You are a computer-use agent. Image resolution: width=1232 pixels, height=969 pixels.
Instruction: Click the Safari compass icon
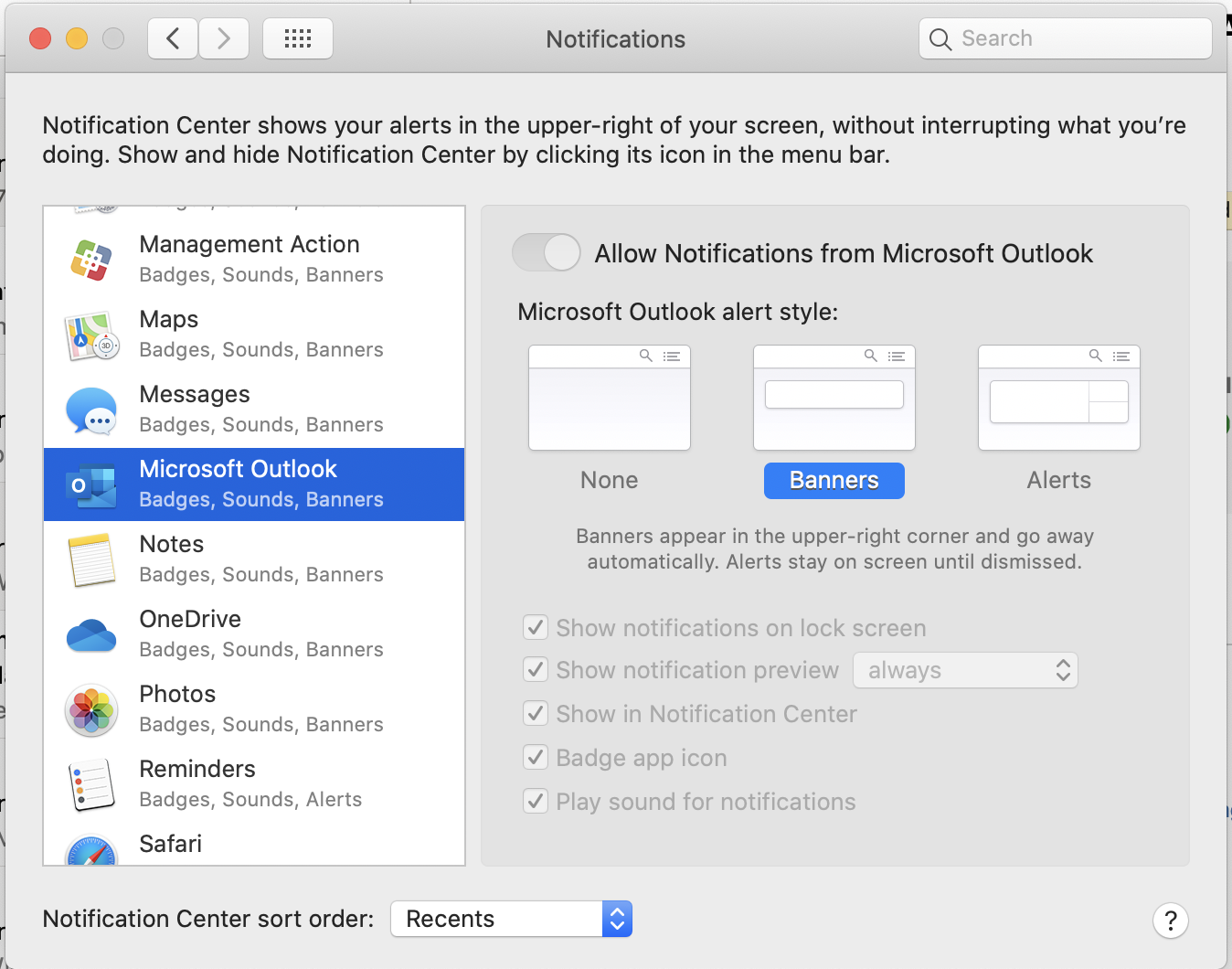point(91,850)
